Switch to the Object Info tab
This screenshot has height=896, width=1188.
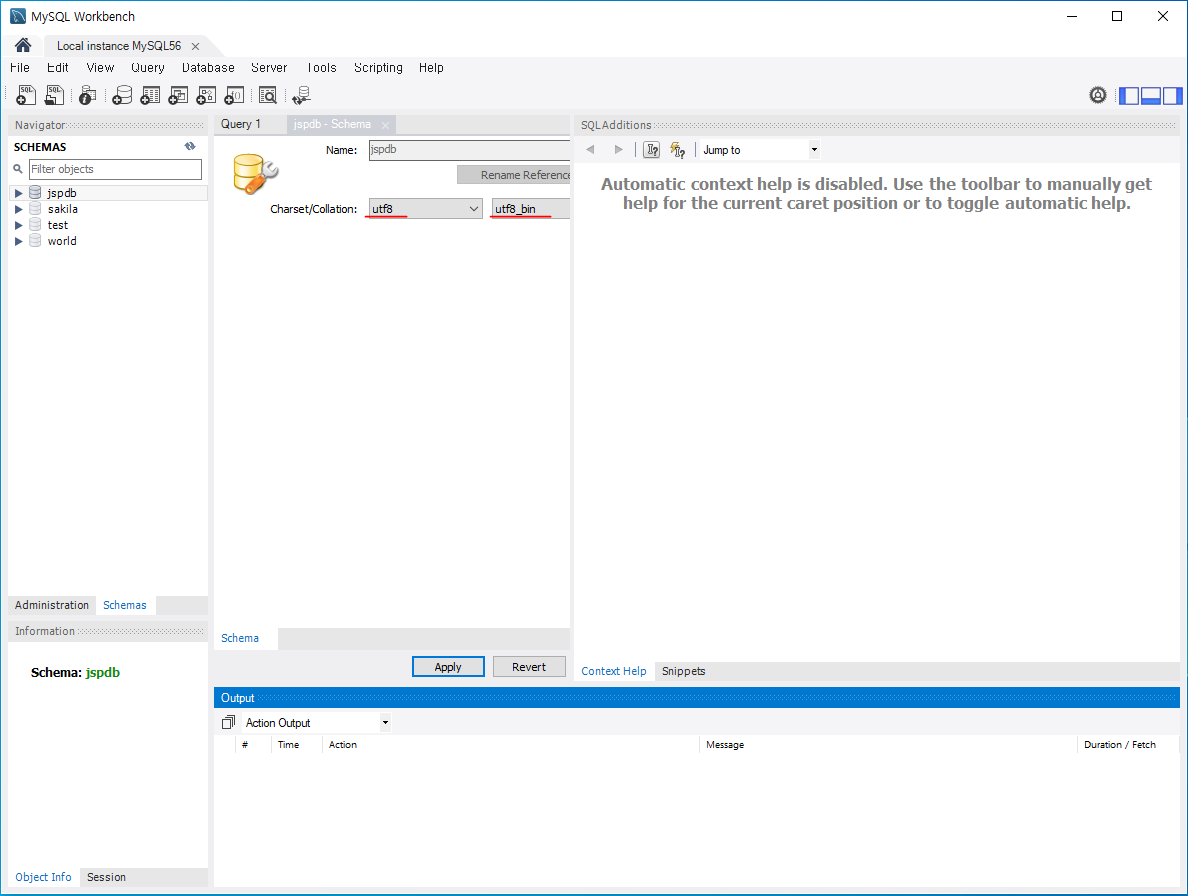pos(43,877)
